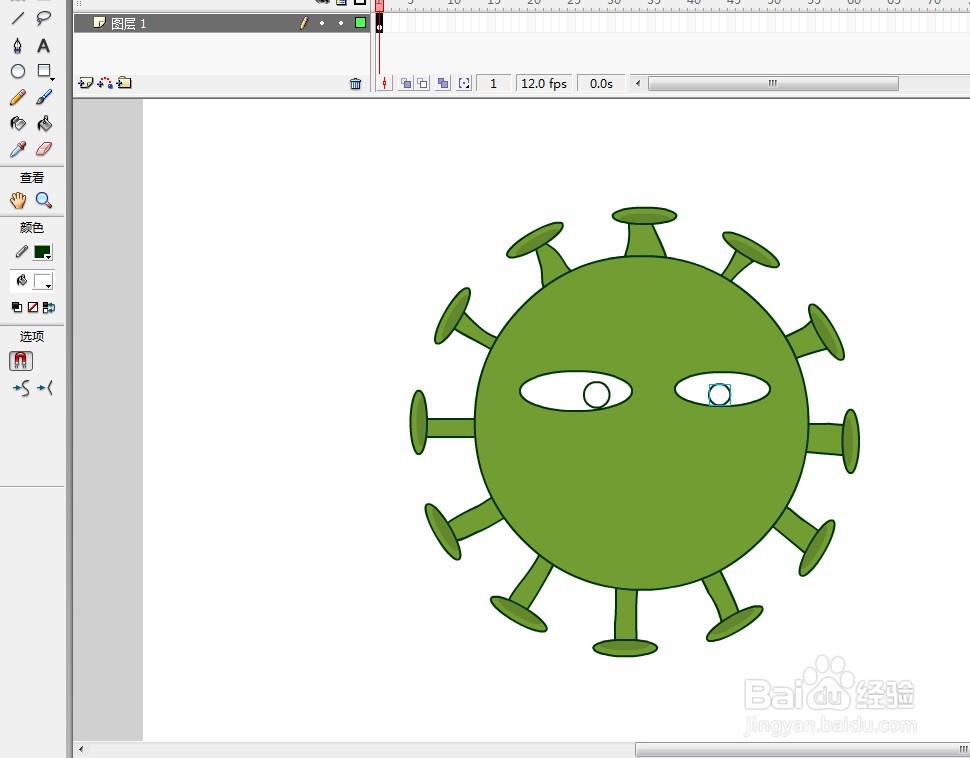Toggle Onion Skin Outlines

point(423,83)
